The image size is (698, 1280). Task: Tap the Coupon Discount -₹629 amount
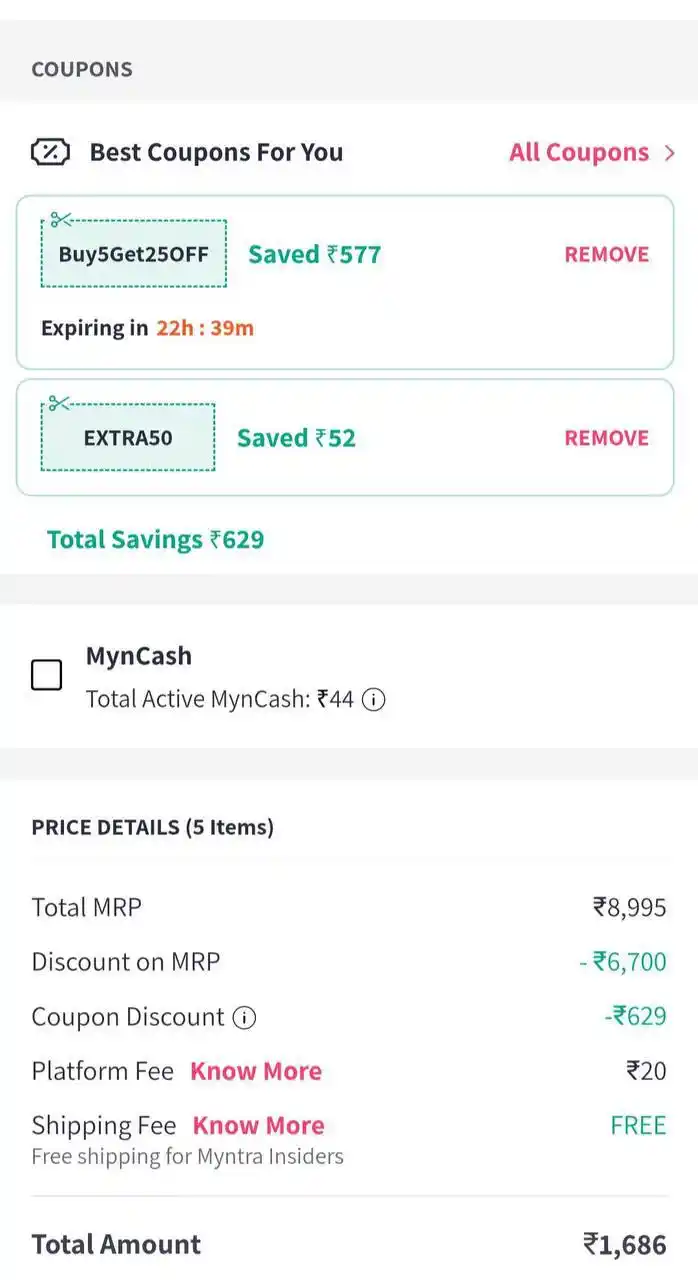coord(635,1017)
